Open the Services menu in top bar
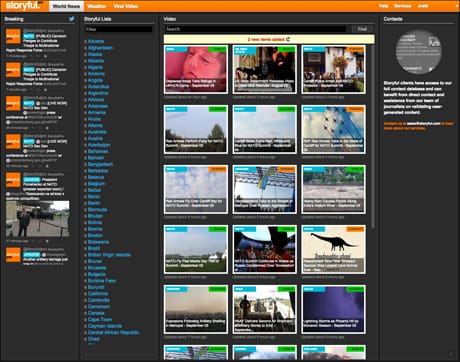Viewport: 460px width, 362px height. tap(402, 6)
